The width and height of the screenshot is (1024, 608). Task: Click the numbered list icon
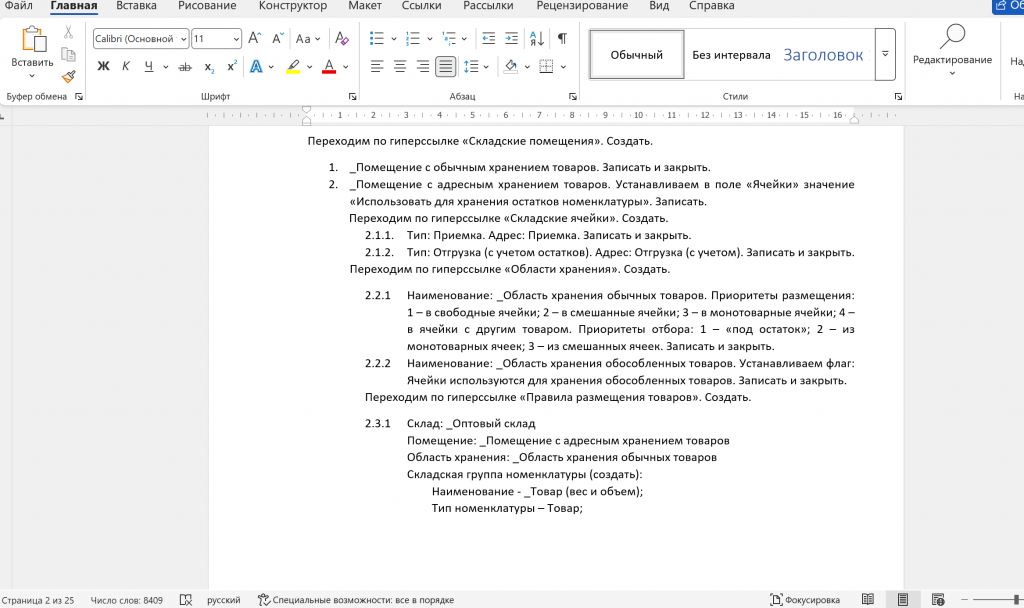pyautogui.click(x=413, y=39)
